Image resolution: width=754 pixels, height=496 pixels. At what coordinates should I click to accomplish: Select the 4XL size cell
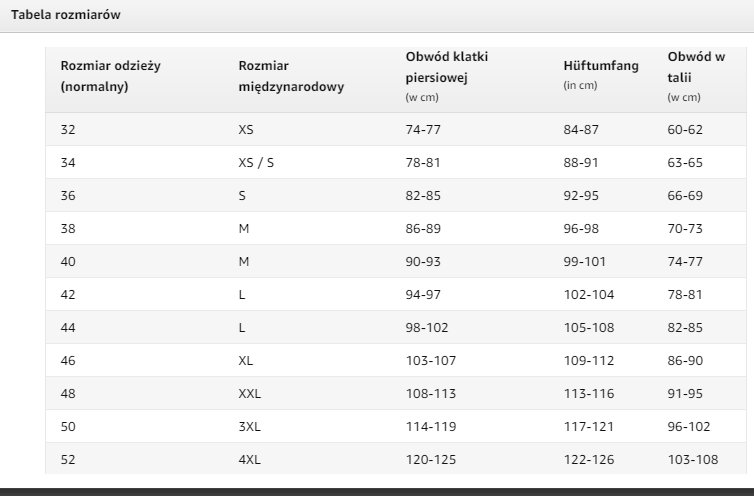(x=250, y=459)
